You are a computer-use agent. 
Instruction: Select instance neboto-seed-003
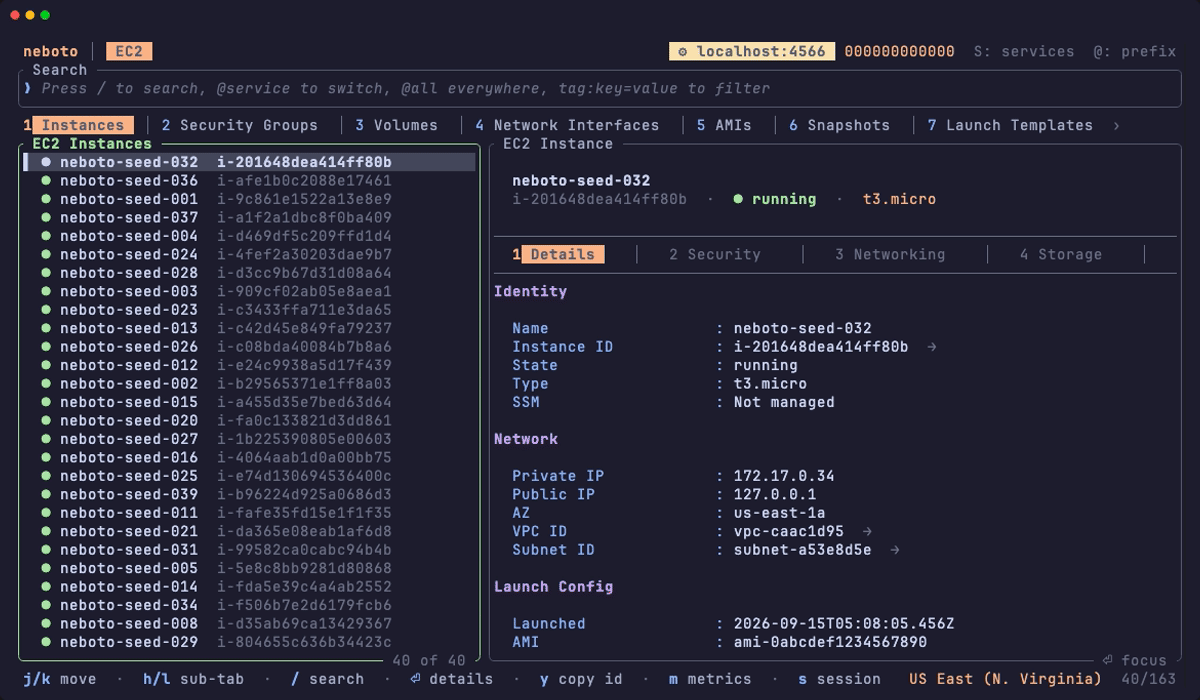coord(249,292)
